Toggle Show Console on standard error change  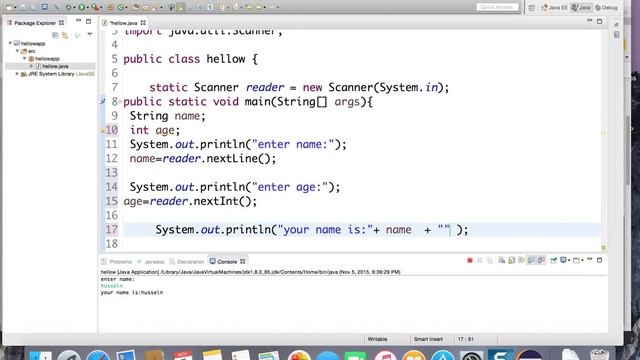point(541,260)
